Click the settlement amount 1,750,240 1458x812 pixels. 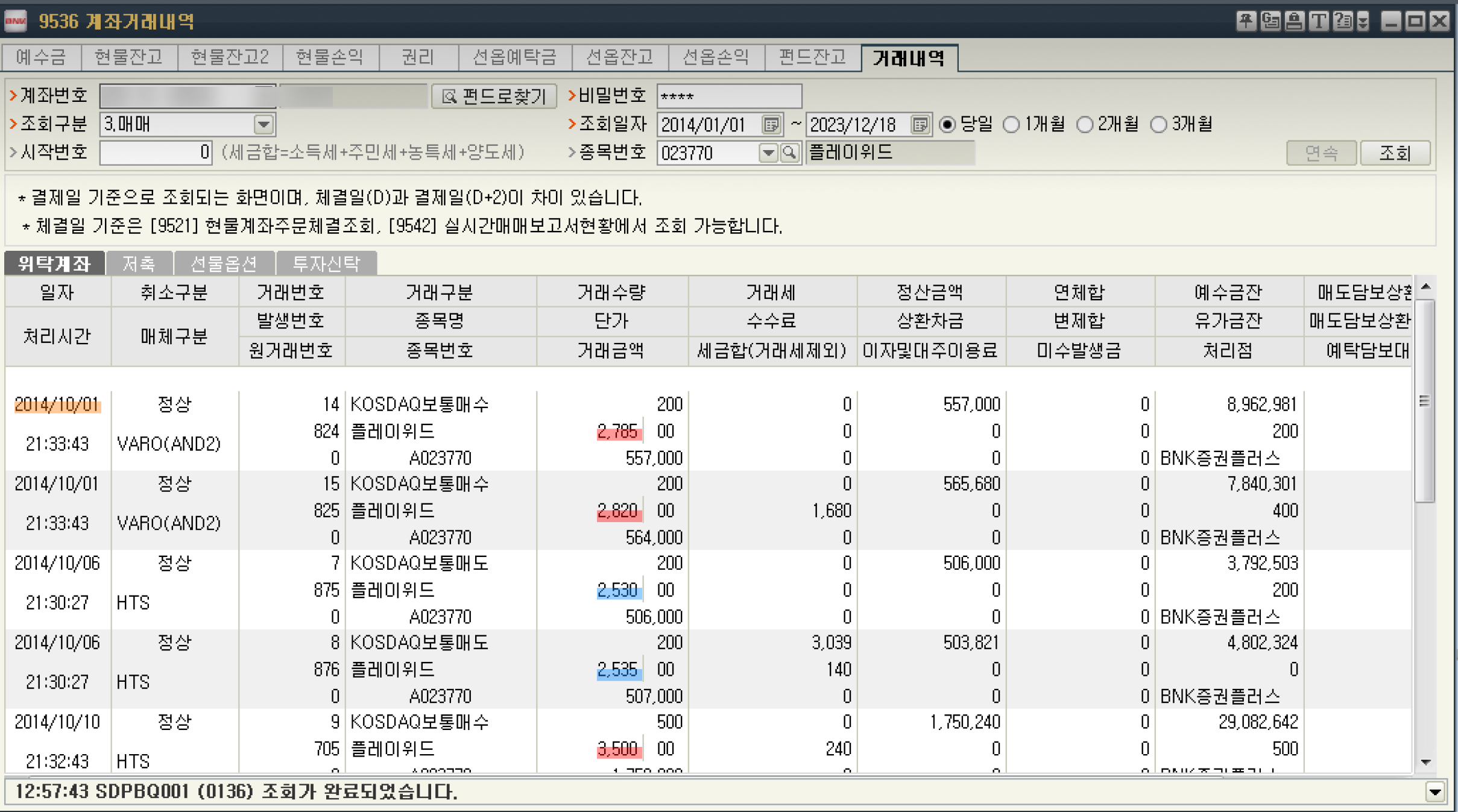[965, 722]
